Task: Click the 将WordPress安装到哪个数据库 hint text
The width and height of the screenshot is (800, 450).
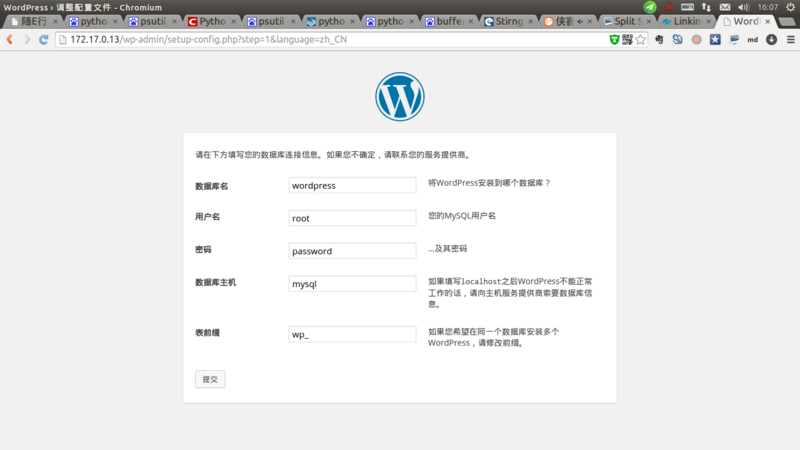Action: (489, 183)
